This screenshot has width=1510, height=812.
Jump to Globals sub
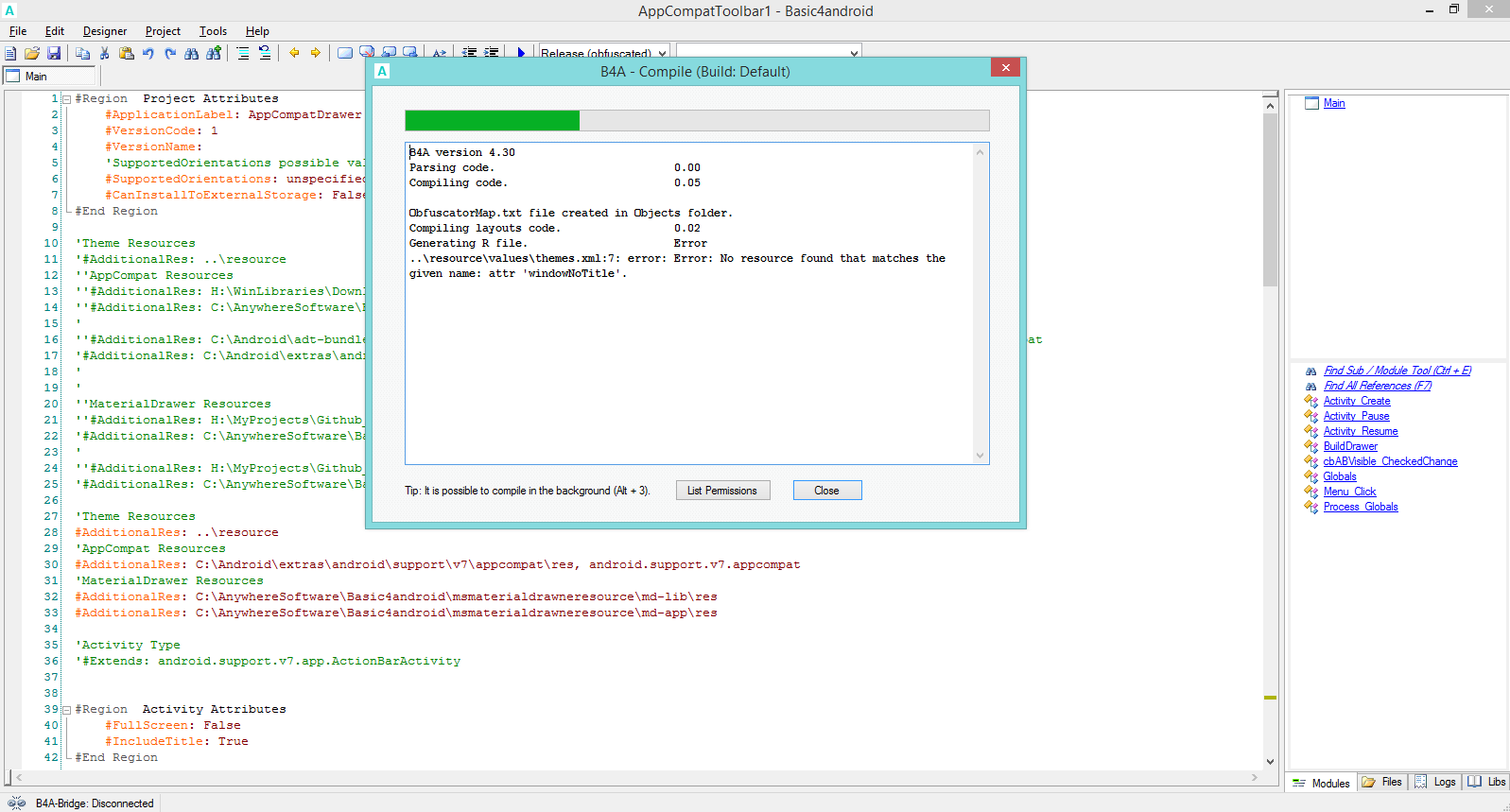tap(1340, 476)
